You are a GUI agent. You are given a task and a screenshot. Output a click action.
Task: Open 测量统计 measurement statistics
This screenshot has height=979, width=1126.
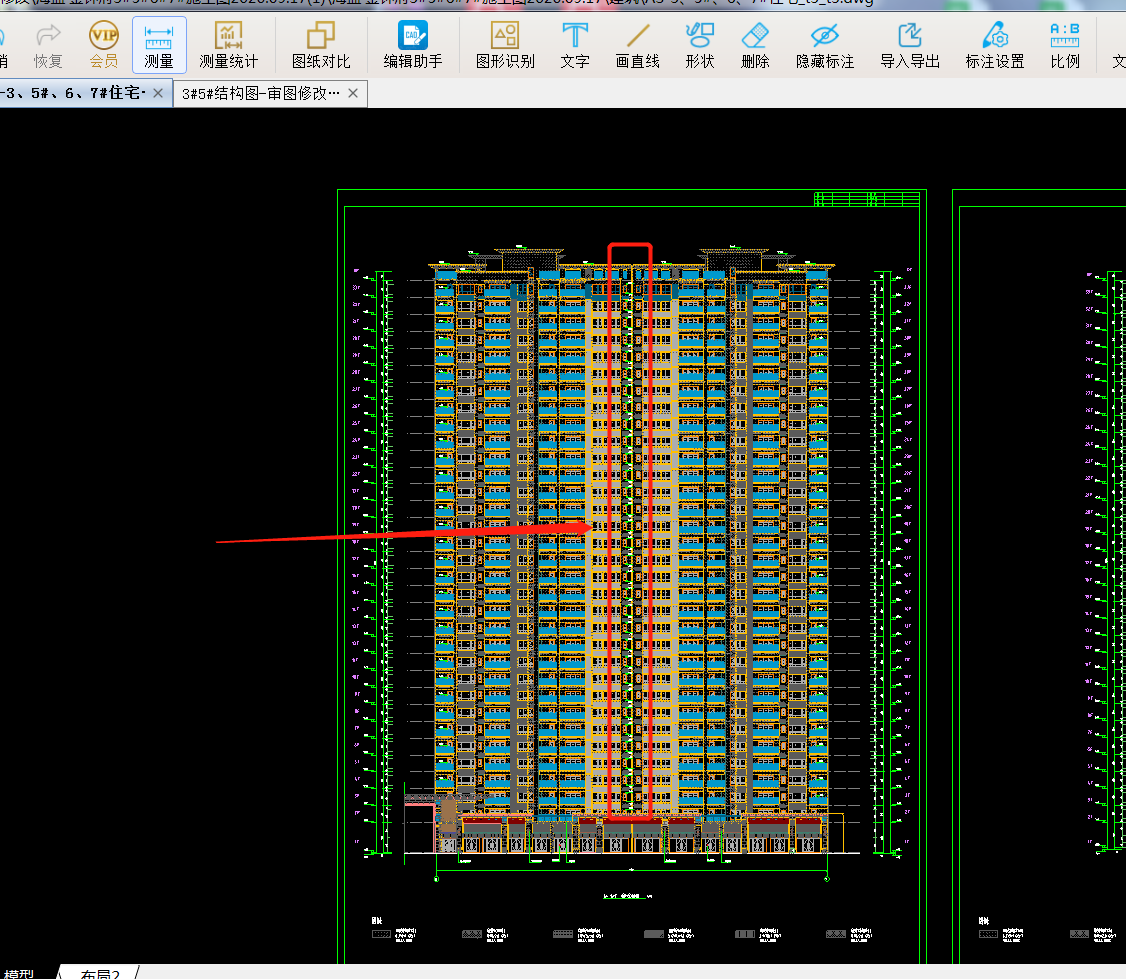click(x=228, y=46)
